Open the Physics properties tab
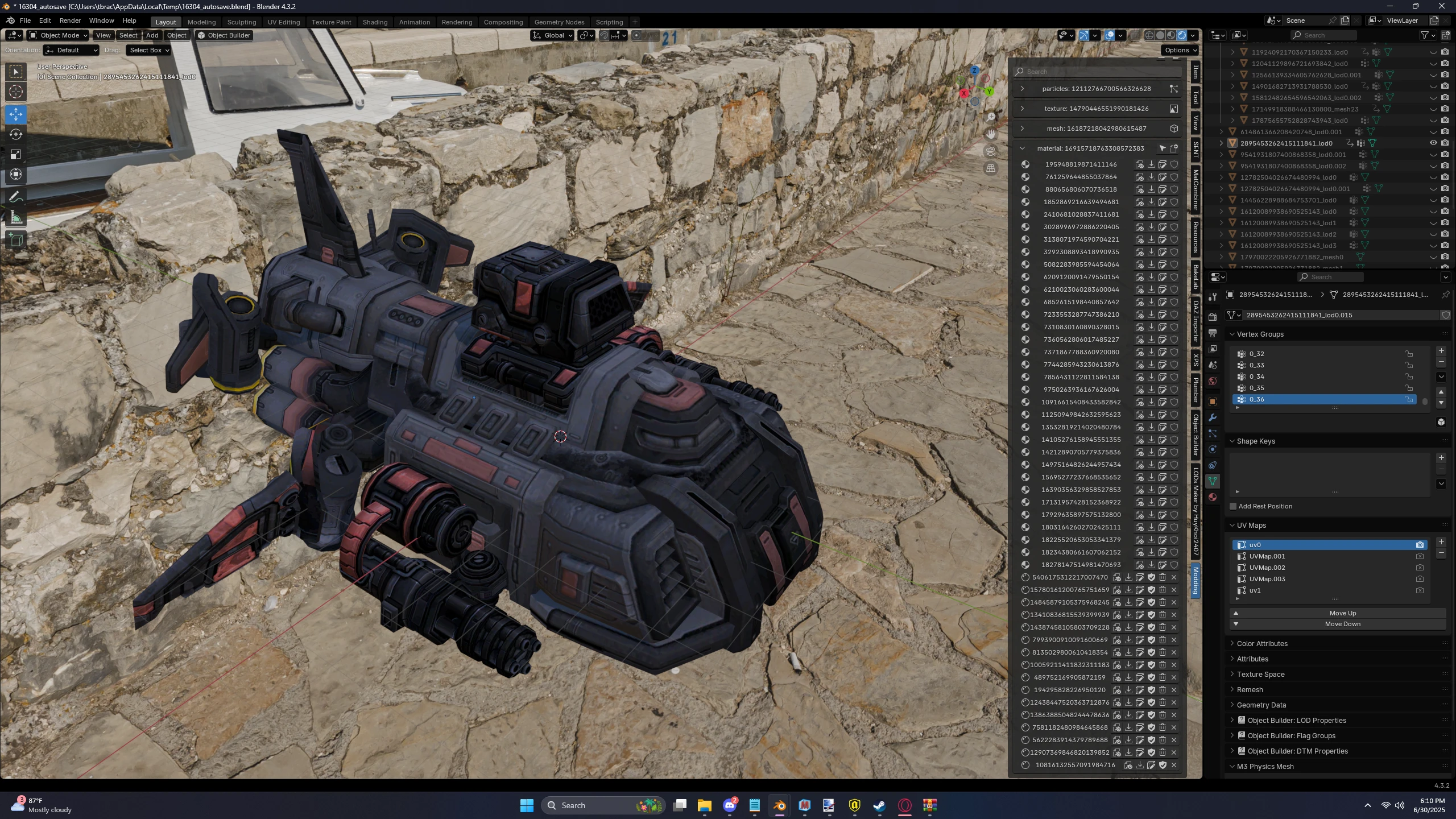The height and width of the screenshot is (819, 1456). [1213, 449]
